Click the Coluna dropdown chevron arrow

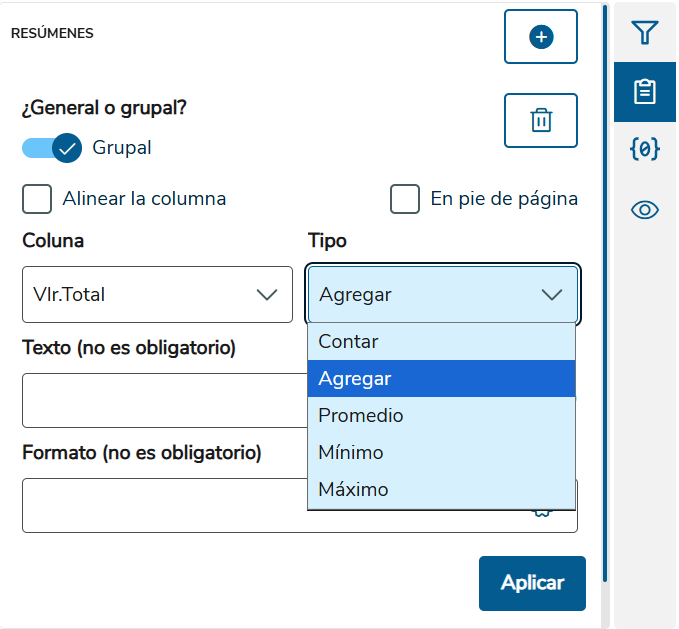[x=267, y=295]
